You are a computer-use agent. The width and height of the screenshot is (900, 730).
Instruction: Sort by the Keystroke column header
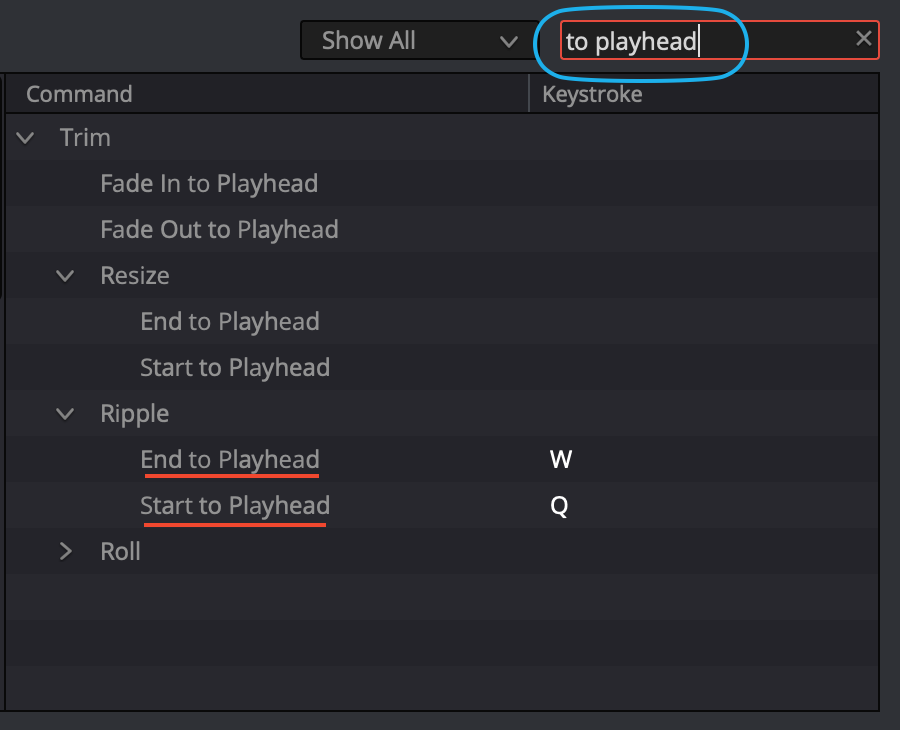pyautogui.click(x=592, y=94)
